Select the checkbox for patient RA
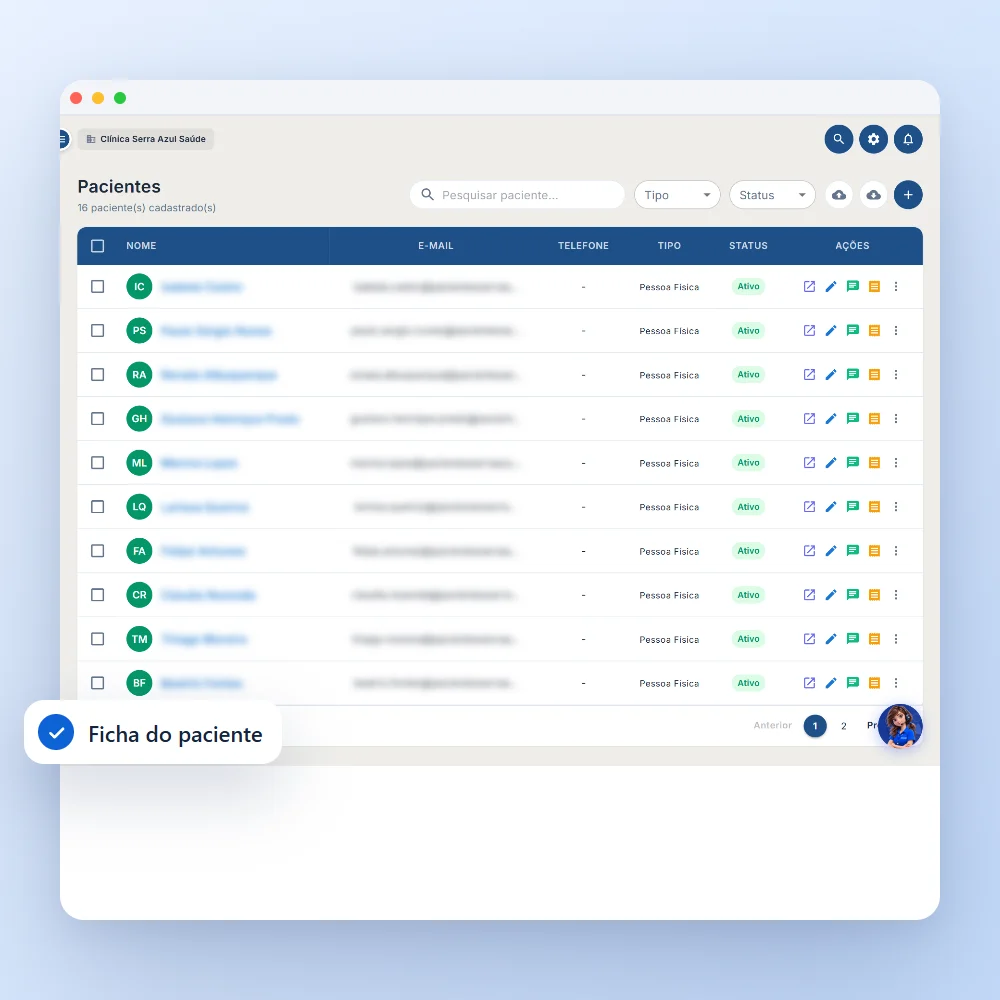This screenshot has height=1000, width=1000. coord(98,375)
